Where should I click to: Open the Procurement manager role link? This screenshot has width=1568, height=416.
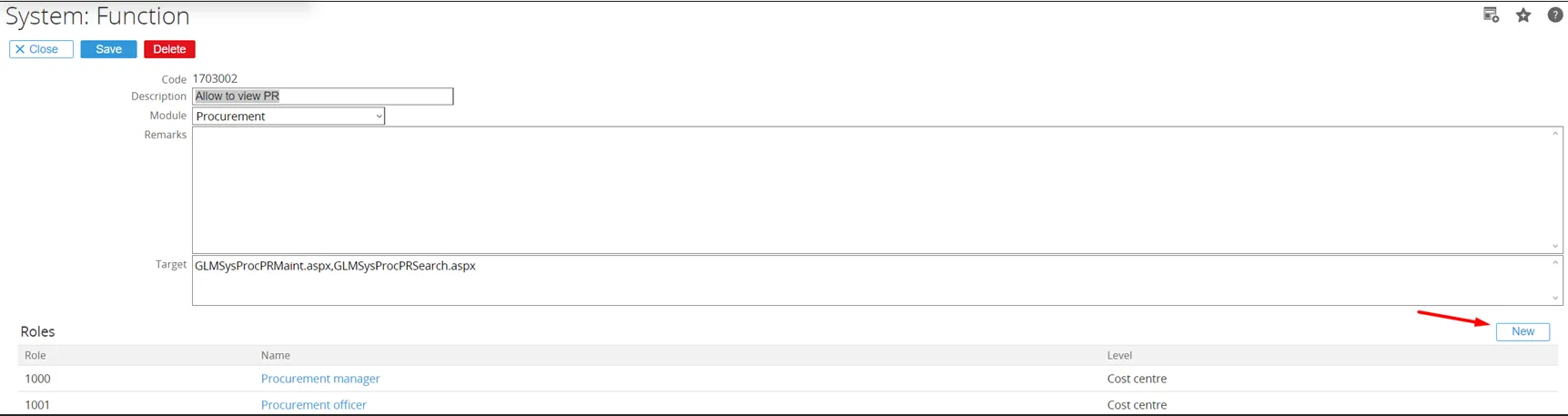pos(320,379)
